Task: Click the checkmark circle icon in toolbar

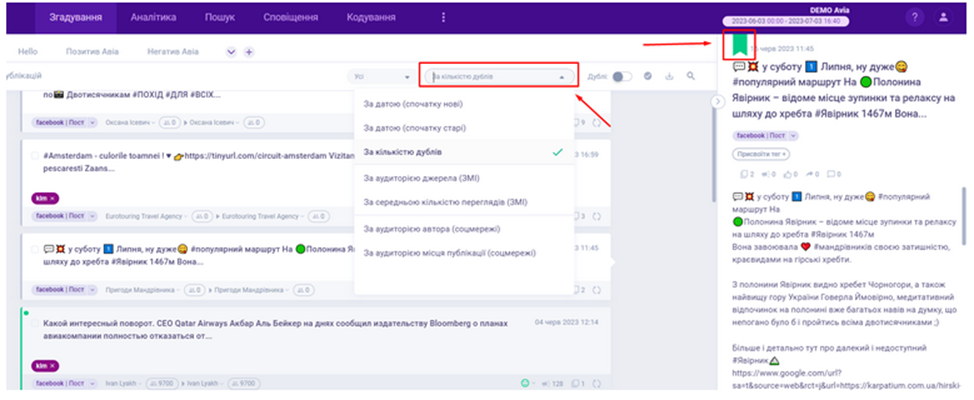Action: [x=648, y=76]
